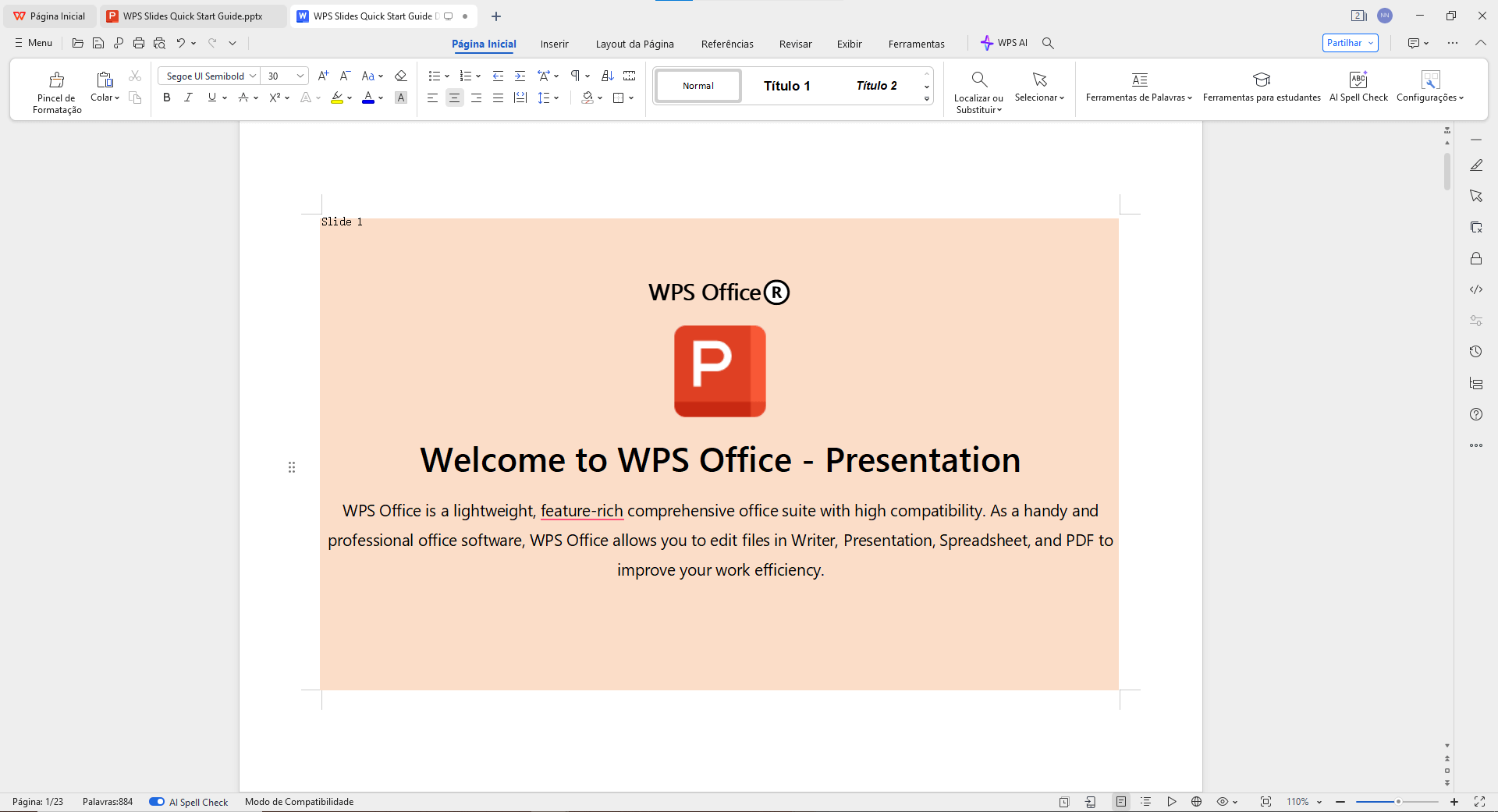The height and width of the screenshot is (812, 1498).
Task: Expand the font color dropdown arrow
Action: [x=381, y=98]
